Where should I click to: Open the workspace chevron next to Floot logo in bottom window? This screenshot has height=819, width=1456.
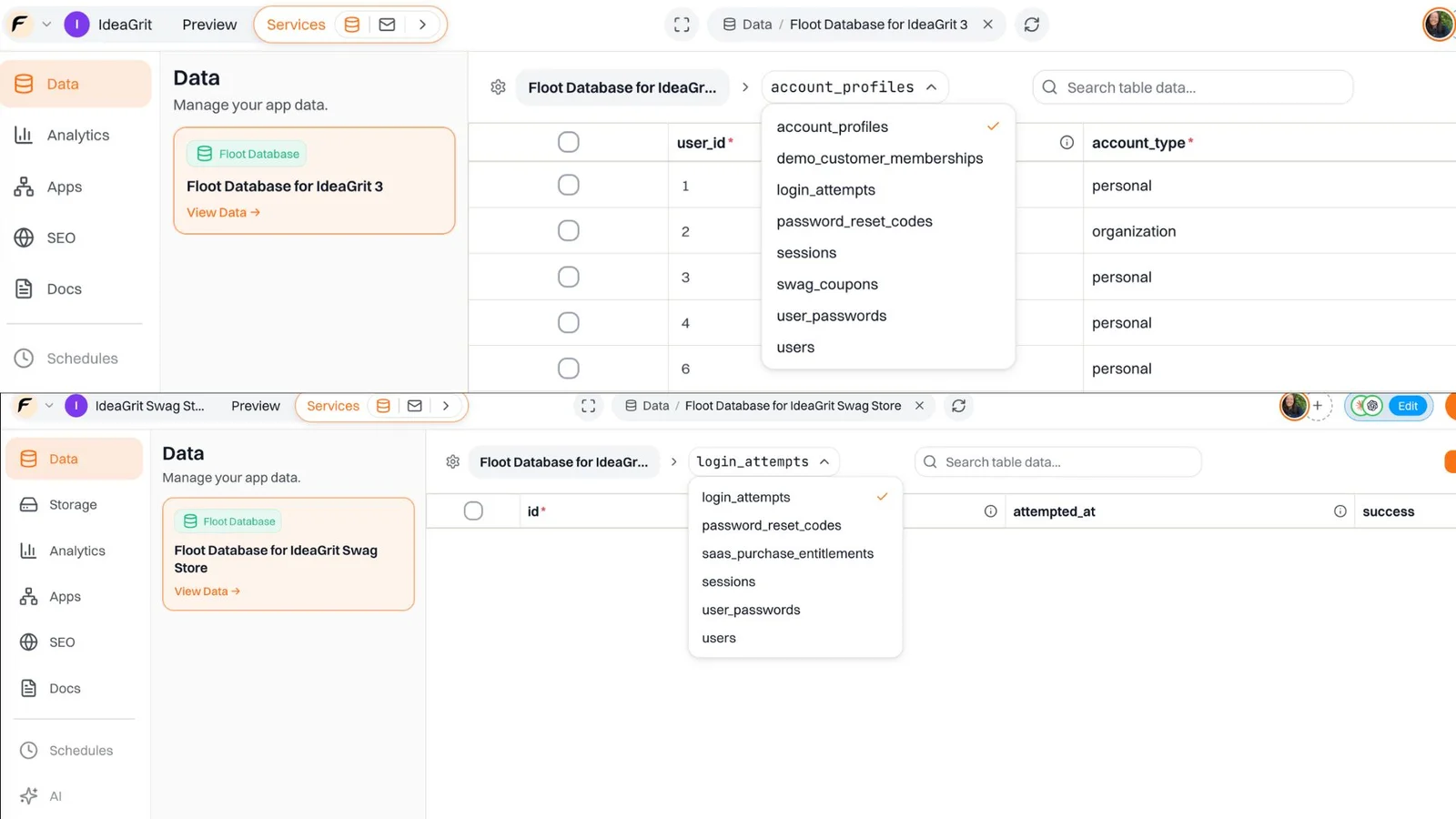[49, 406]
